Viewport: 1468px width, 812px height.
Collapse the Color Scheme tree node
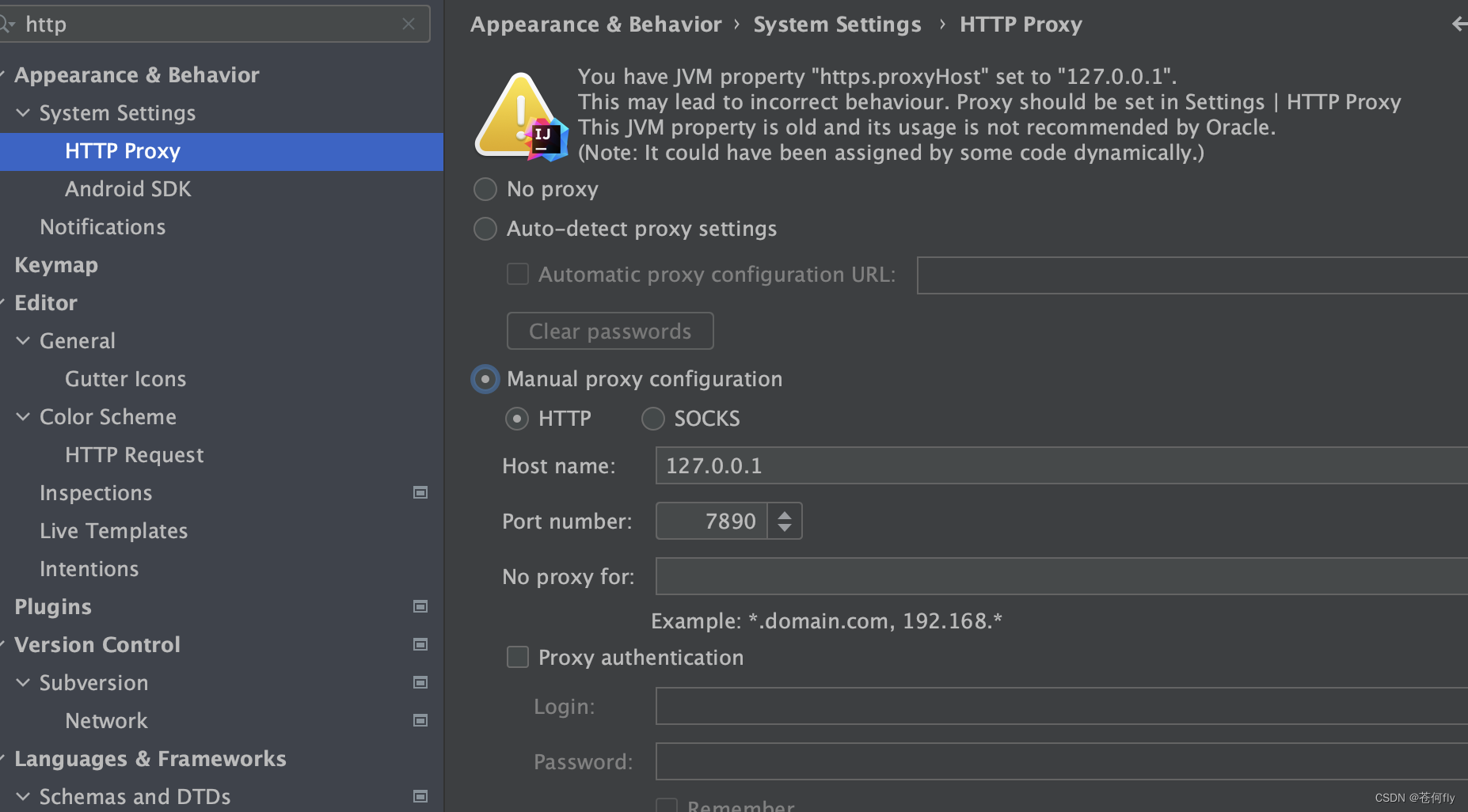(24, 417)
